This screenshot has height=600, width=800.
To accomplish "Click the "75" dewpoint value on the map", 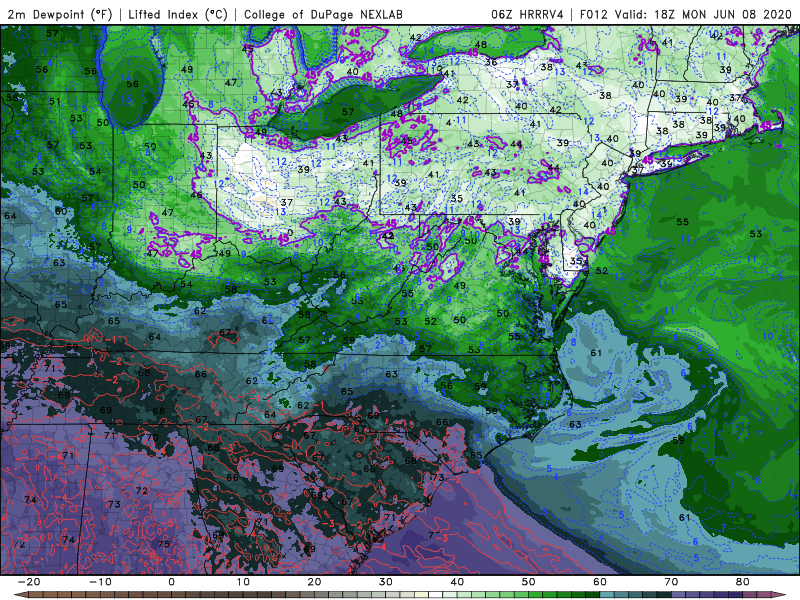I will pyautogui.click(x=164, y=544).
